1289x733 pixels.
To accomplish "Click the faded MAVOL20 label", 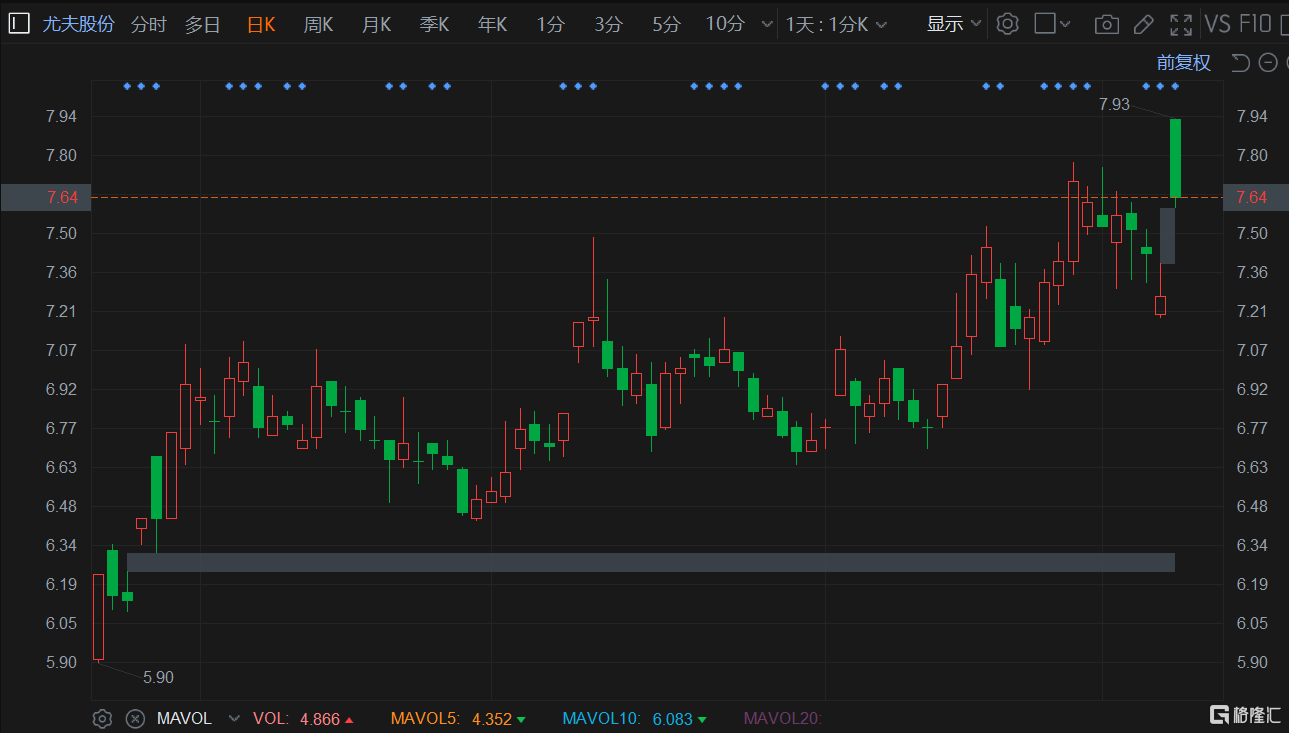I will pos(783,719).
